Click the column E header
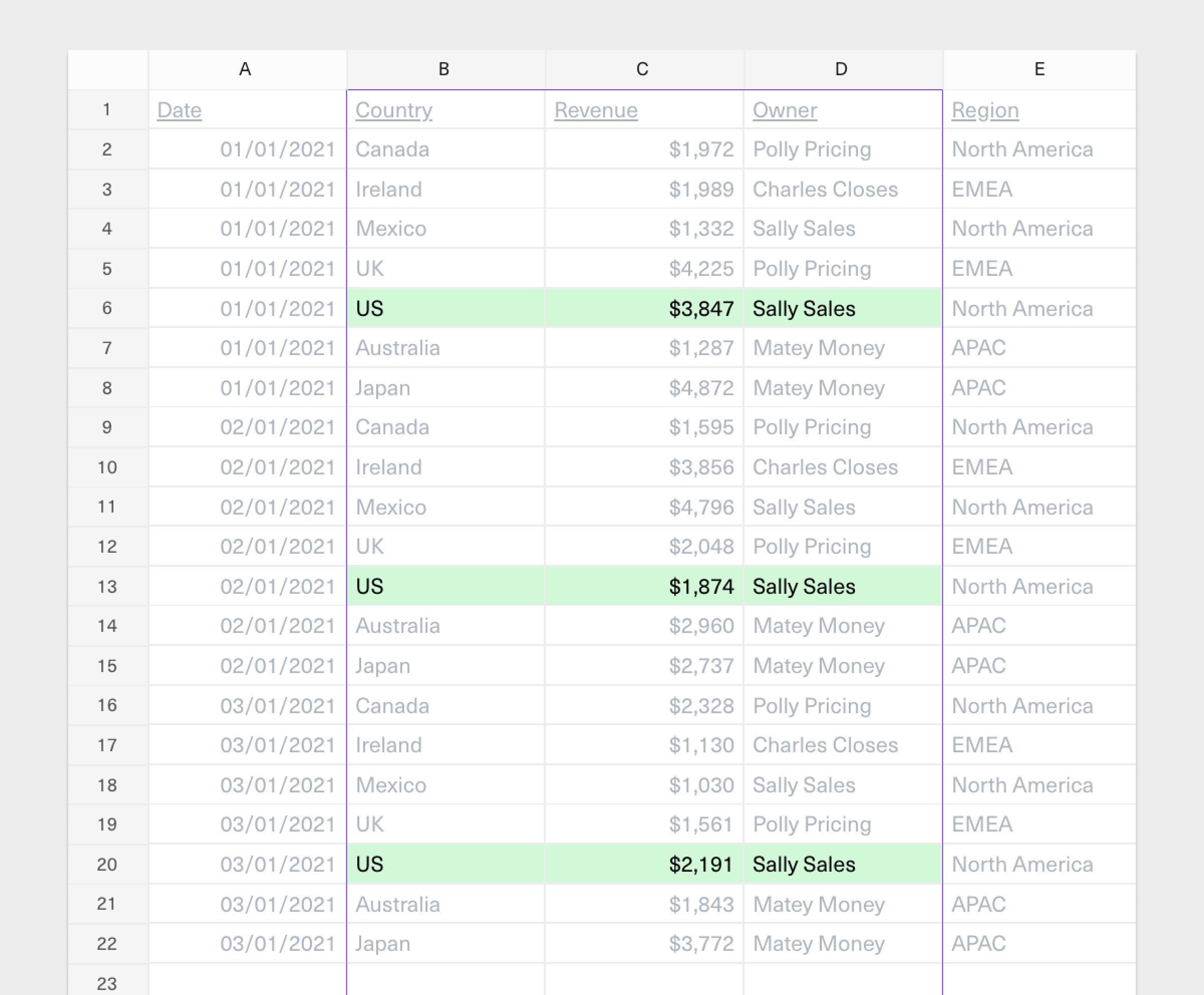The height and width of the screenshot is (995, 1204). [1039, 69]
